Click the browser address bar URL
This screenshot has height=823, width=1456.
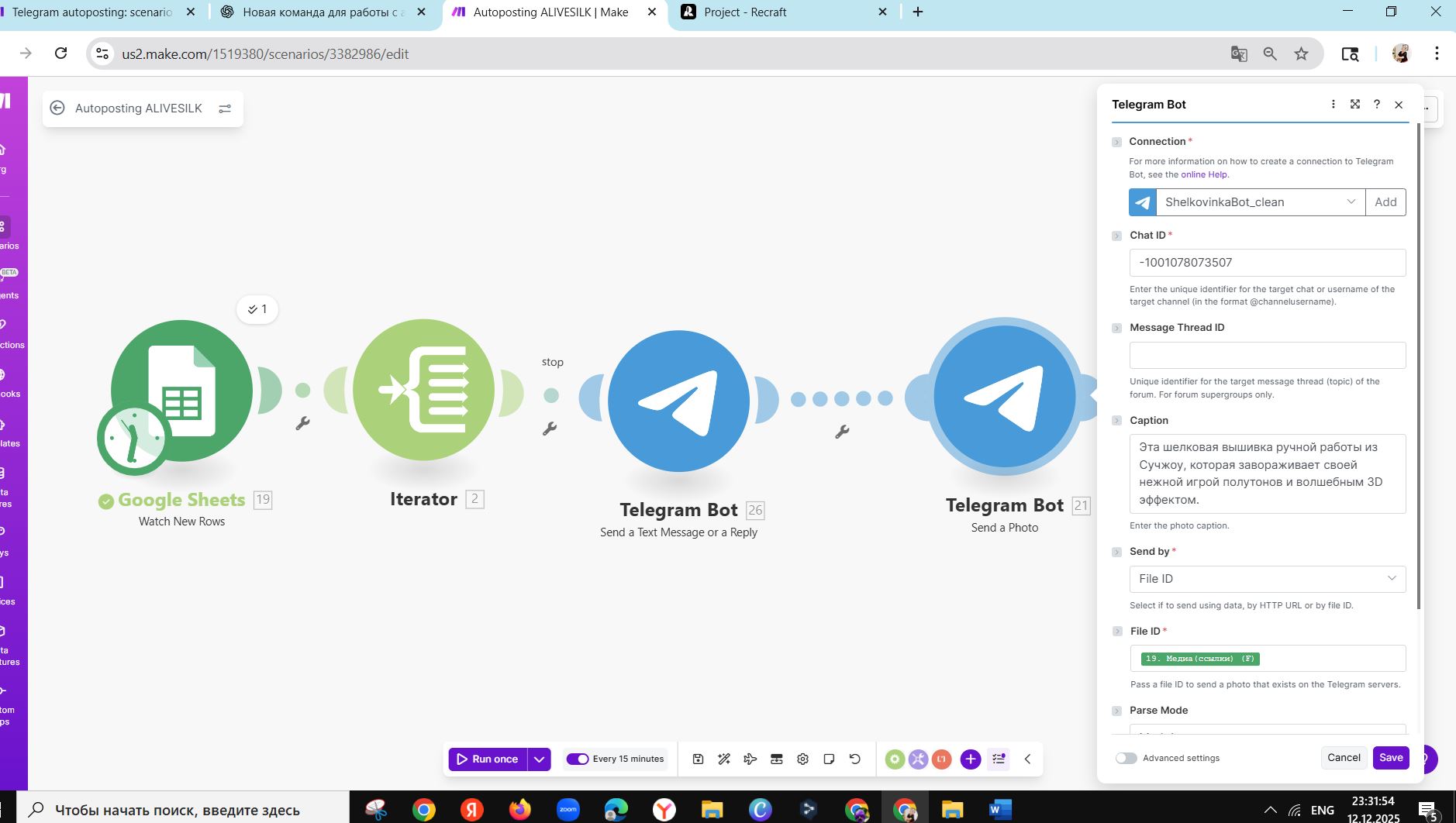click(x=265, y=54)
